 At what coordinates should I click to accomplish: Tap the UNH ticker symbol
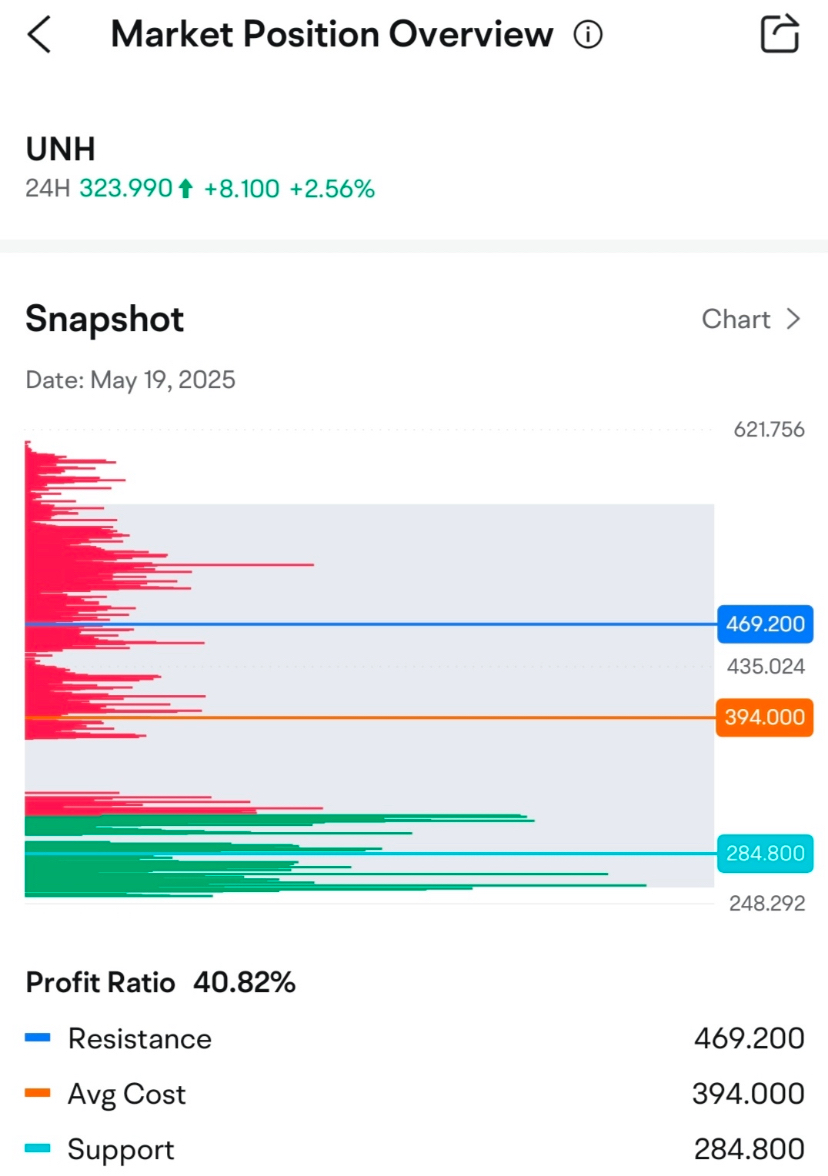click(x=61, y=148)
